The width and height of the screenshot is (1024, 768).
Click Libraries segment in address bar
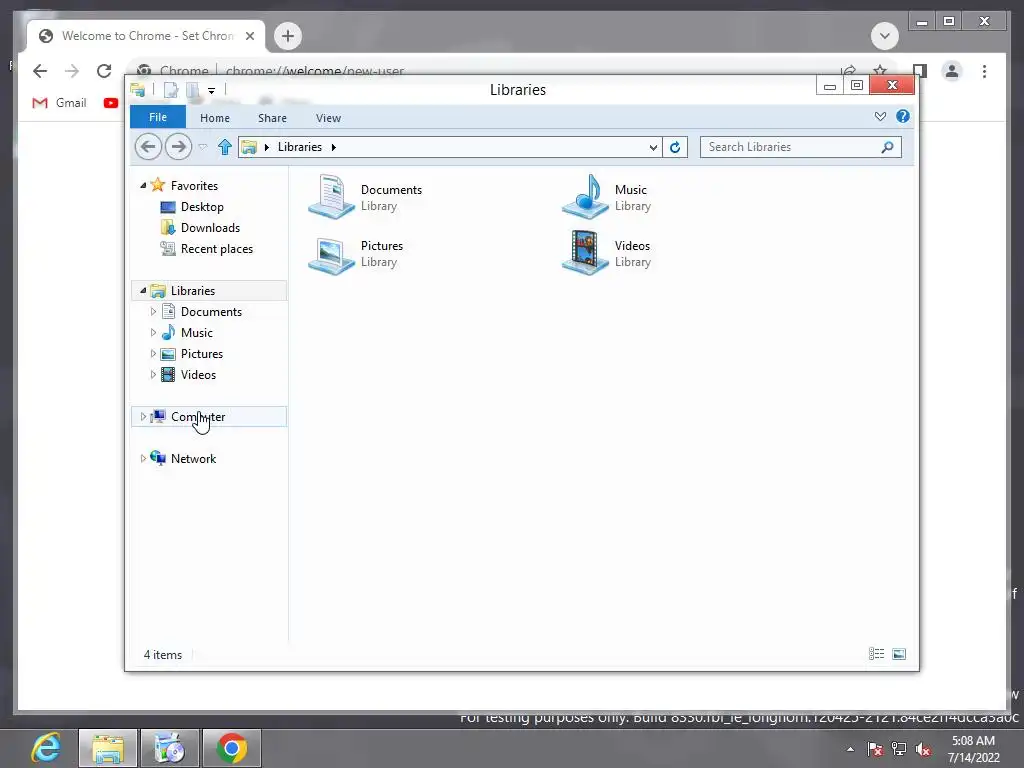(300, 147)
